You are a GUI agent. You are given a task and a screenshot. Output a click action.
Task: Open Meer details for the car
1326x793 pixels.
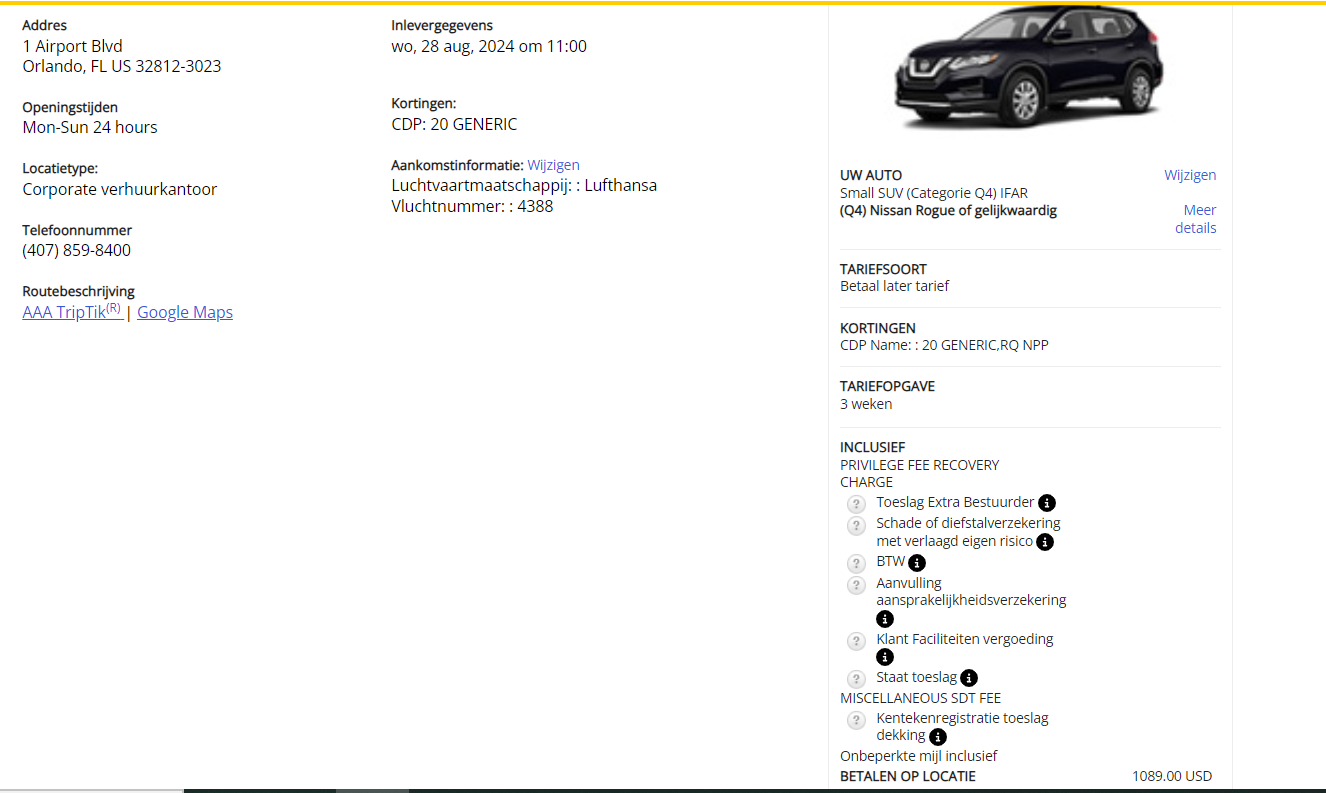[1197, 219]
